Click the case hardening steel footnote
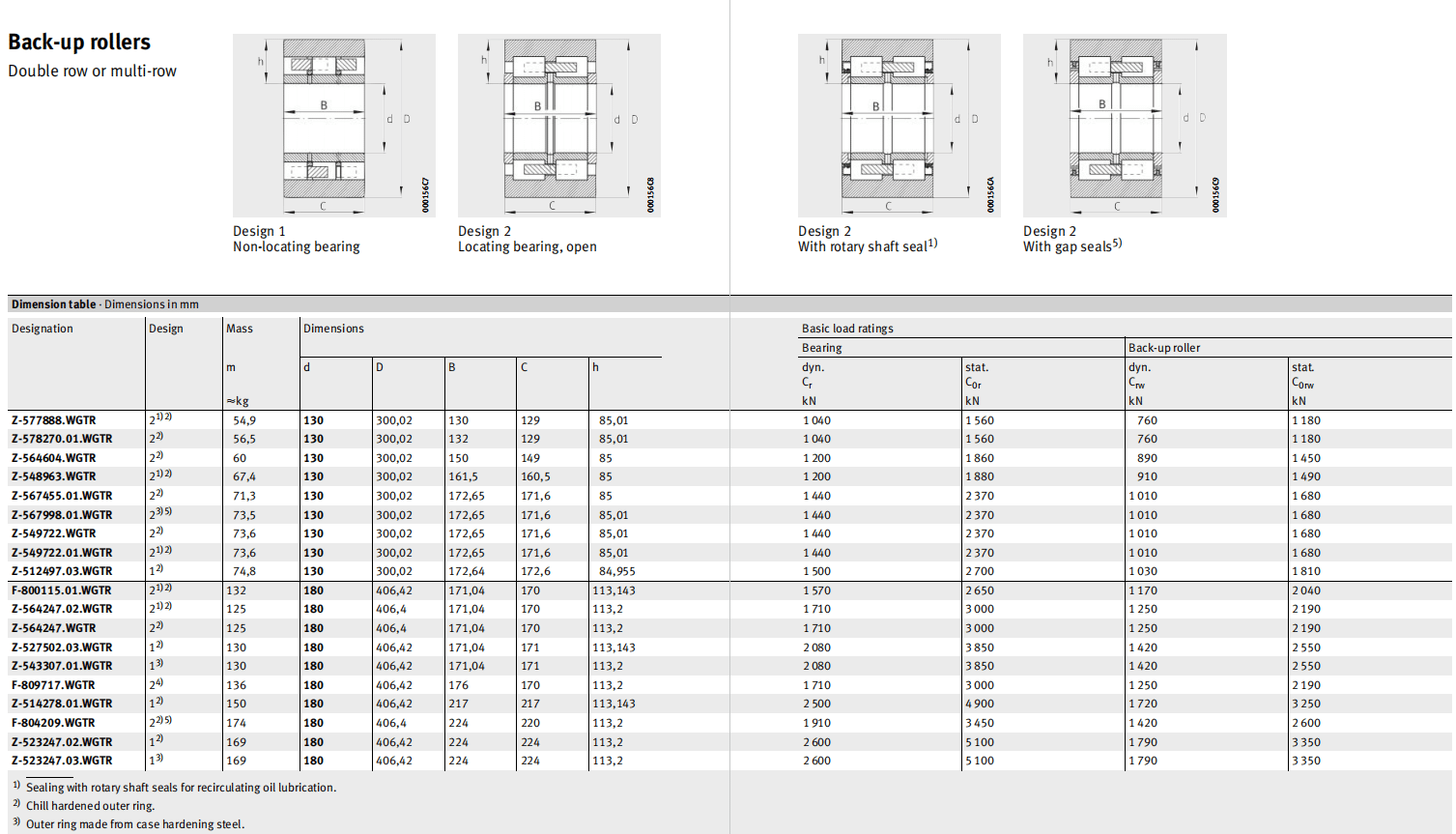The image size is (1456, 834). [x=135, y=824]
